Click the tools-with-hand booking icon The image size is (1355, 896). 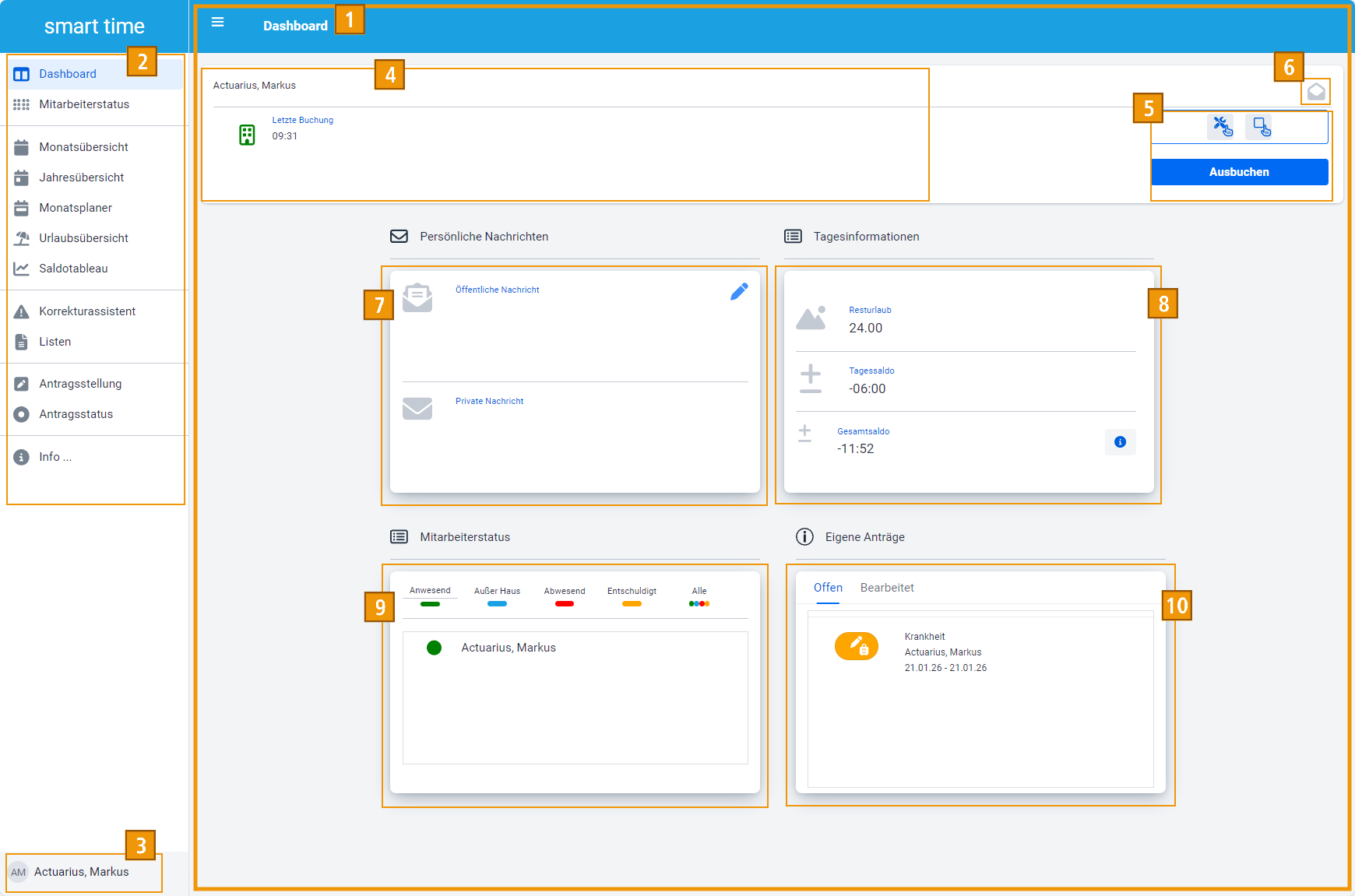pyautogui.click(x=1221, y=126)
